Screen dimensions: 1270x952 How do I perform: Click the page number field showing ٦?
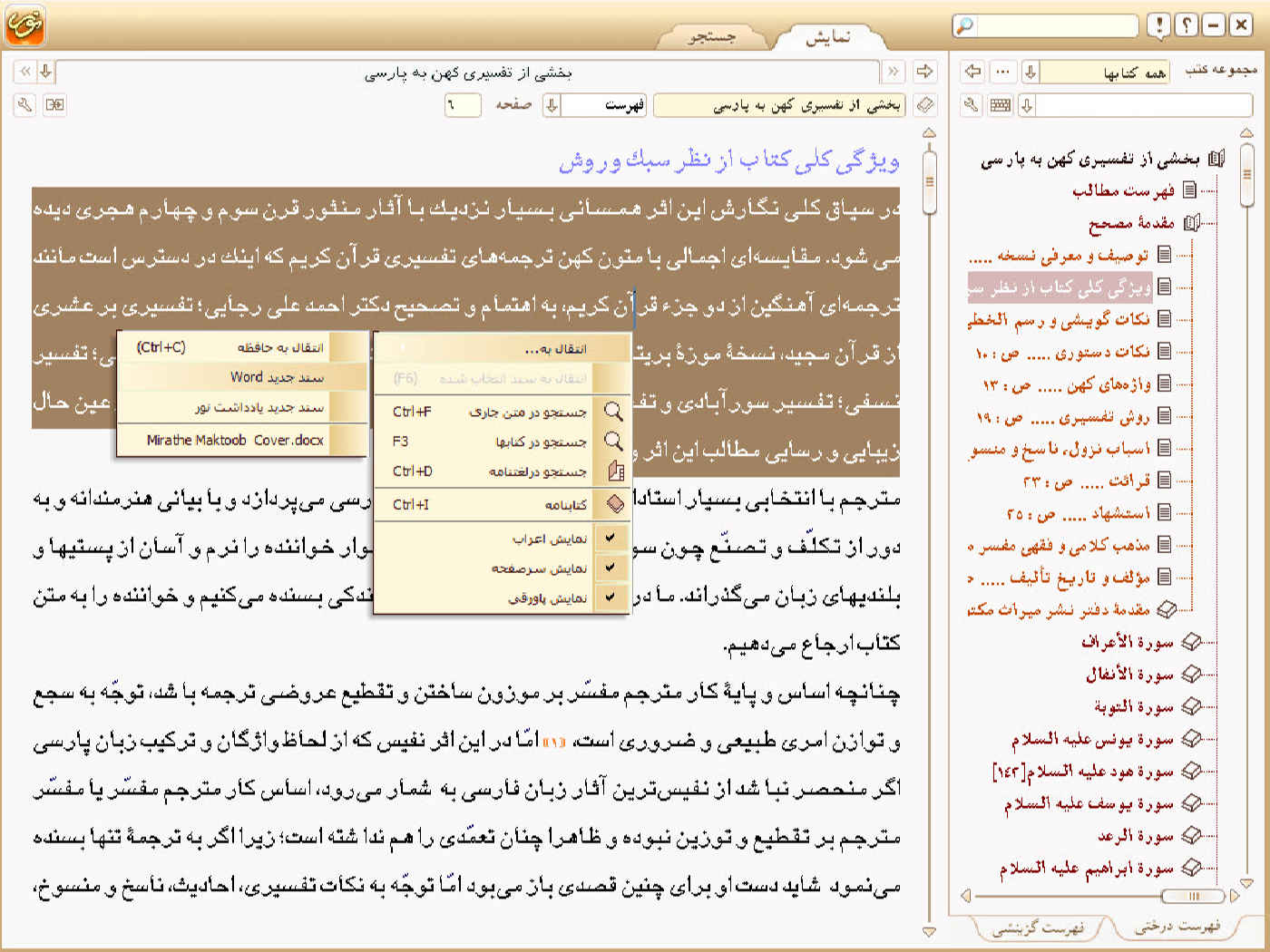(463, 106)
